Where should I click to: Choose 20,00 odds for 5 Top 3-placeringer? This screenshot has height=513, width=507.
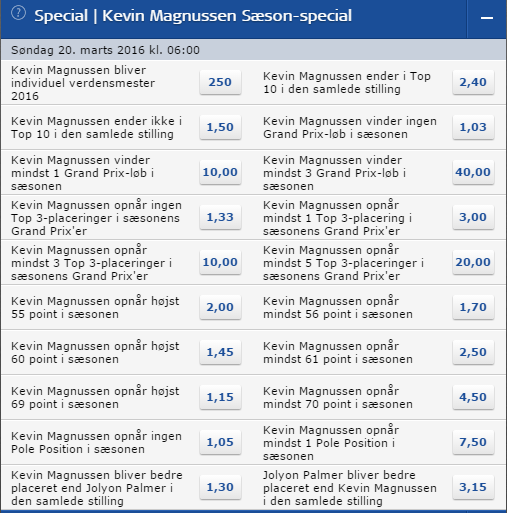coord(473,262)
